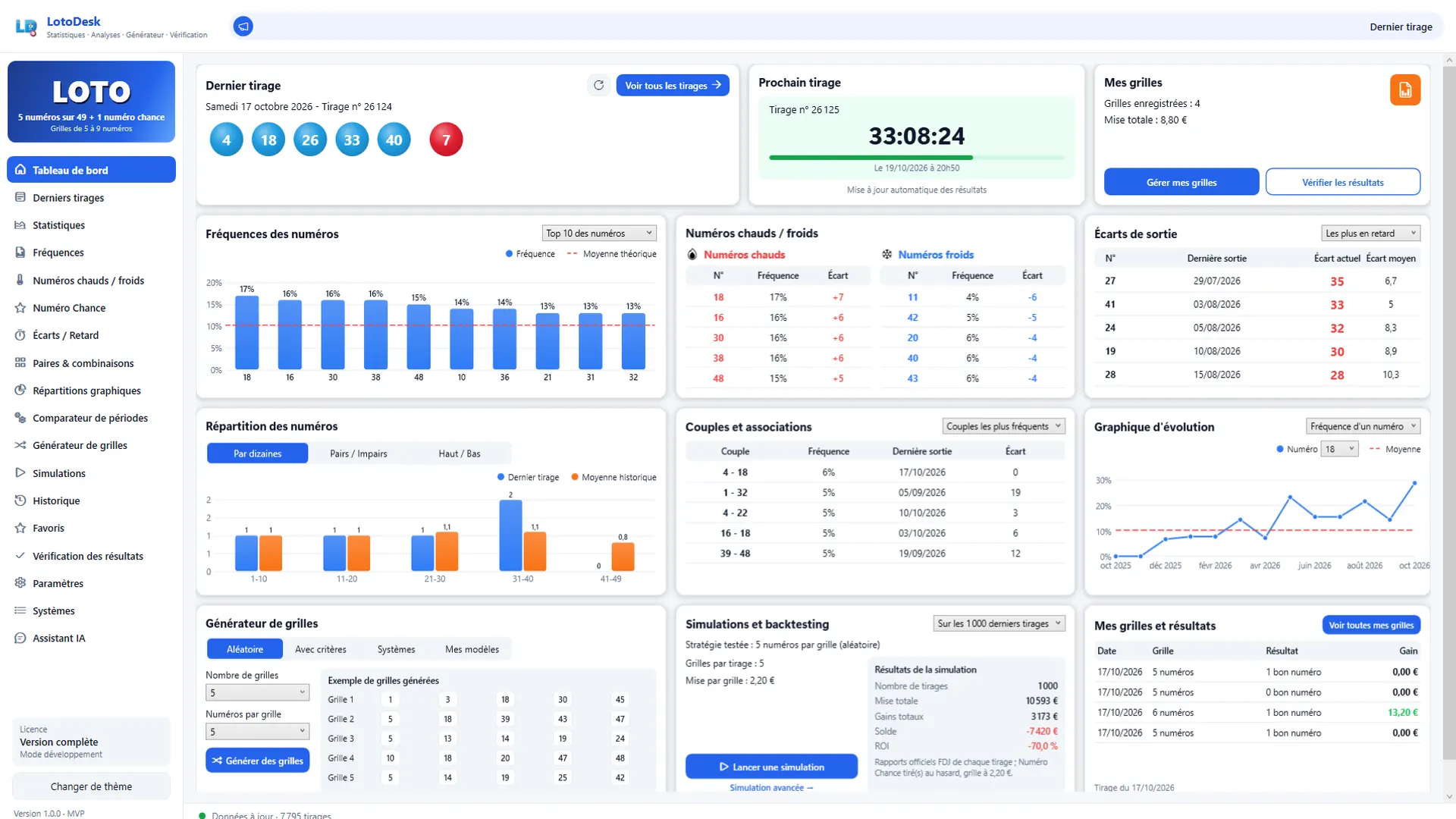Select the Avec critères generator tab
This screenshot has width=1456, height=819.
tap(321, 650)
